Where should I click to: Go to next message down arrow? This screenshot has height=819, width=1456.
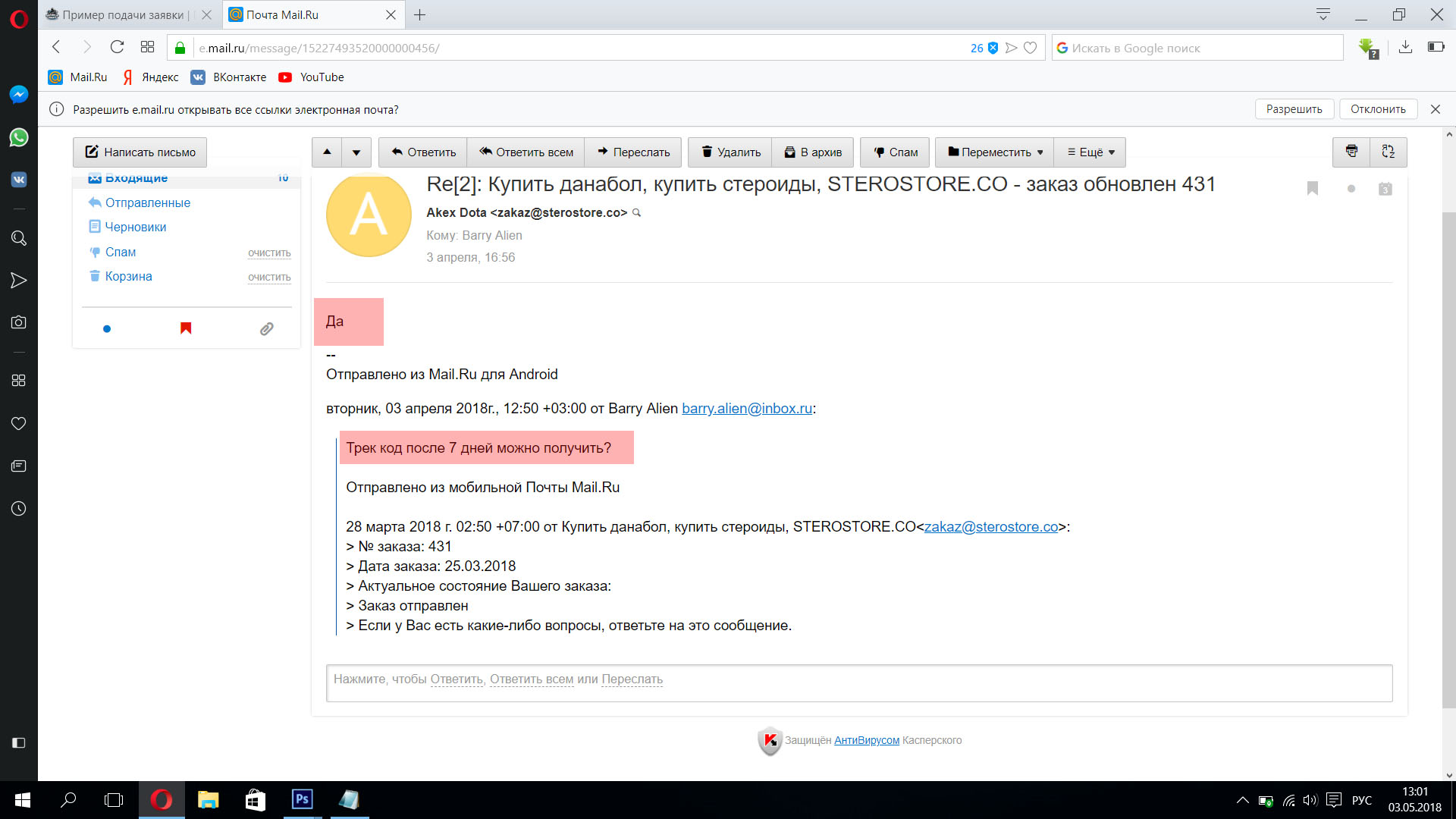[x=356, y=152]
